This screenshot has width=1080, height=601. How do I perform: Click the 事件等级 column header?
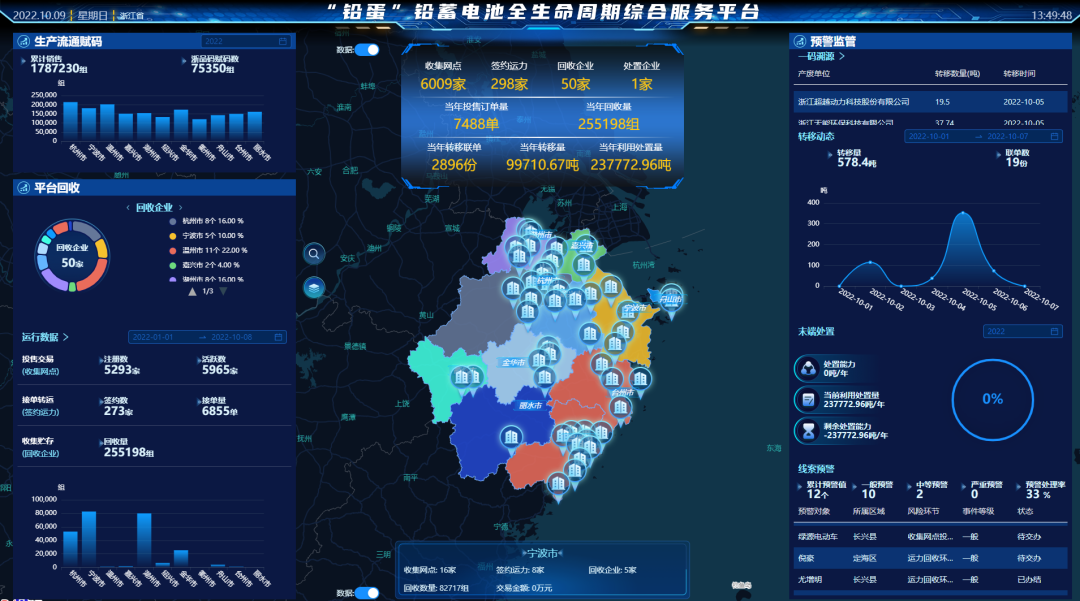(978, 512)
